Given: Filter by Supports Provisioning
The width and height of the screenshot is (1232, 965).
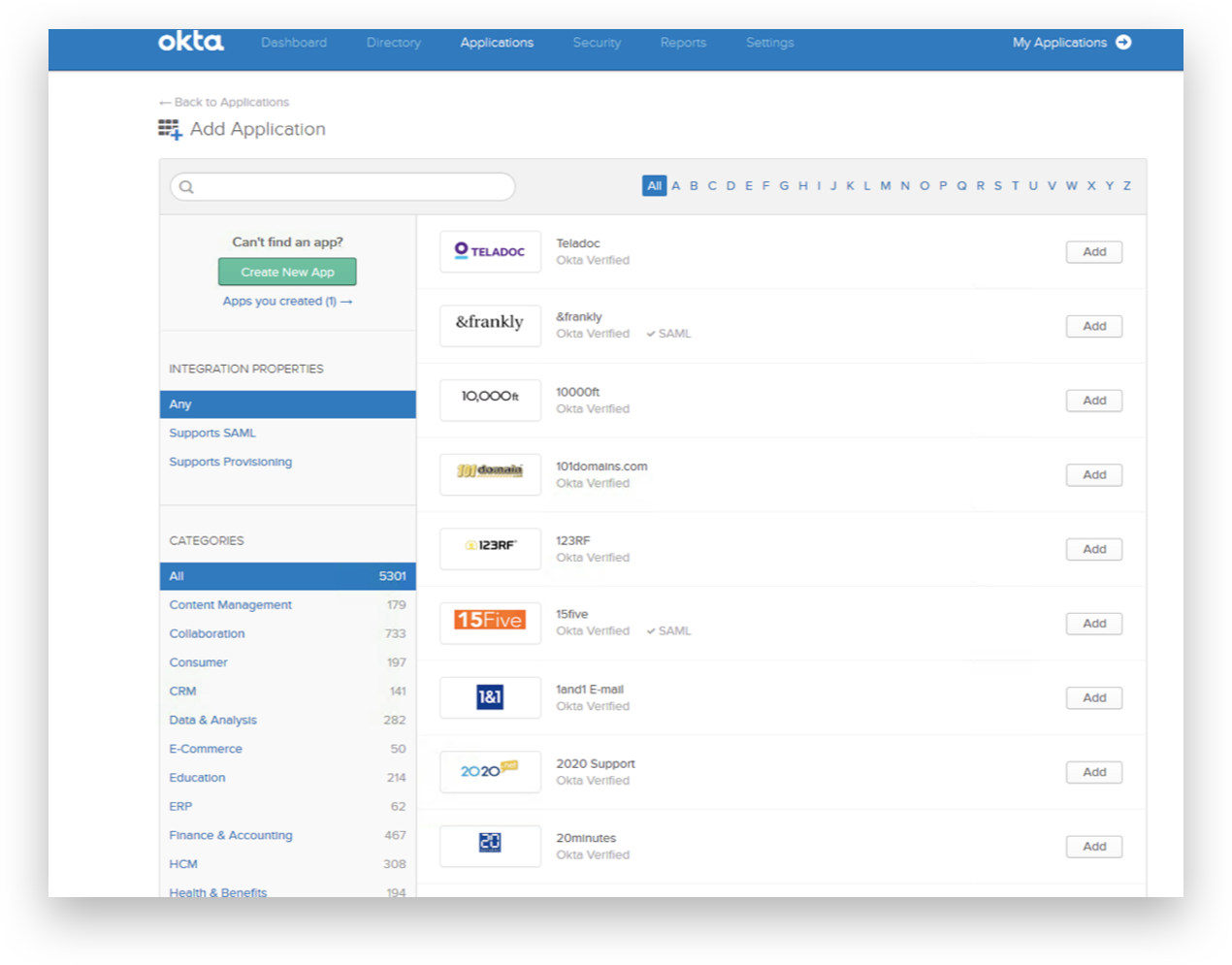Looking at the screenshot, I should (231, 462).
